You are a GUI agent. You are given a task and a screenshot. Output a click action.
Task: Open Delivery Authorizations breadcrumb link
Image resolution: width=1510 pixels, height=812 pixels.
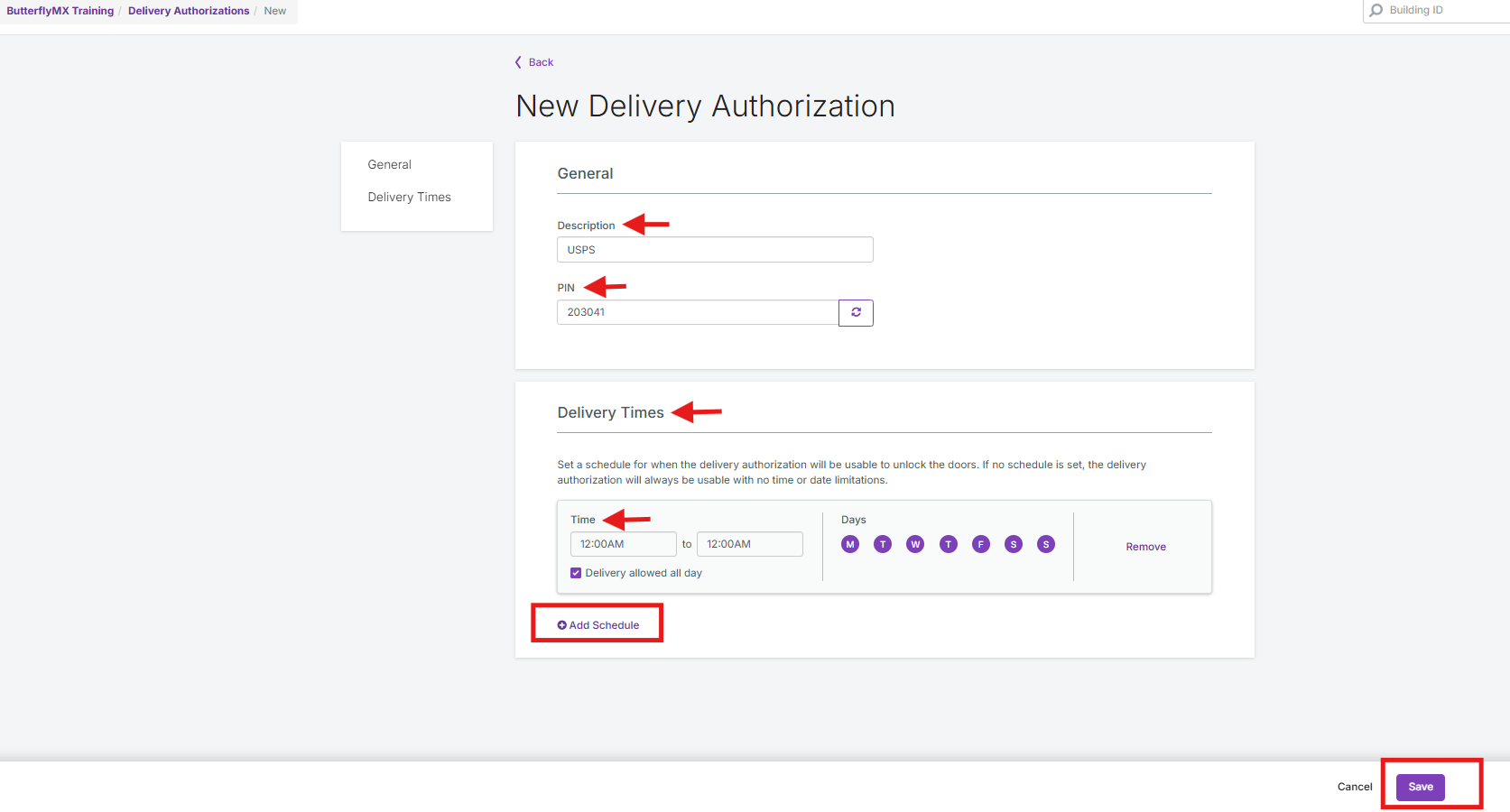click(x=189, y=11)
